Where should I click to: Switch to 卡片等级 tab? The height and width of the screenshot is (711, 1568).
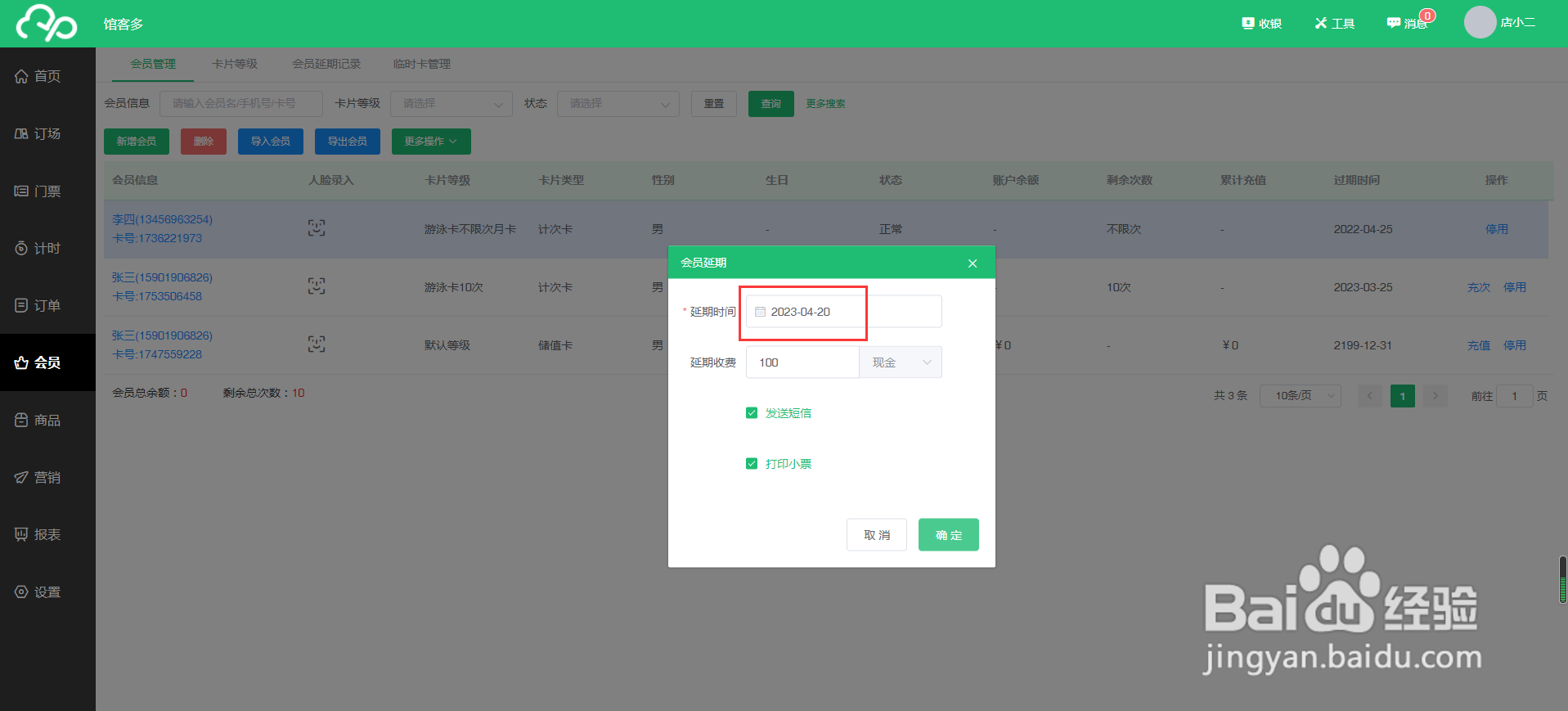(x=235, y=64)
